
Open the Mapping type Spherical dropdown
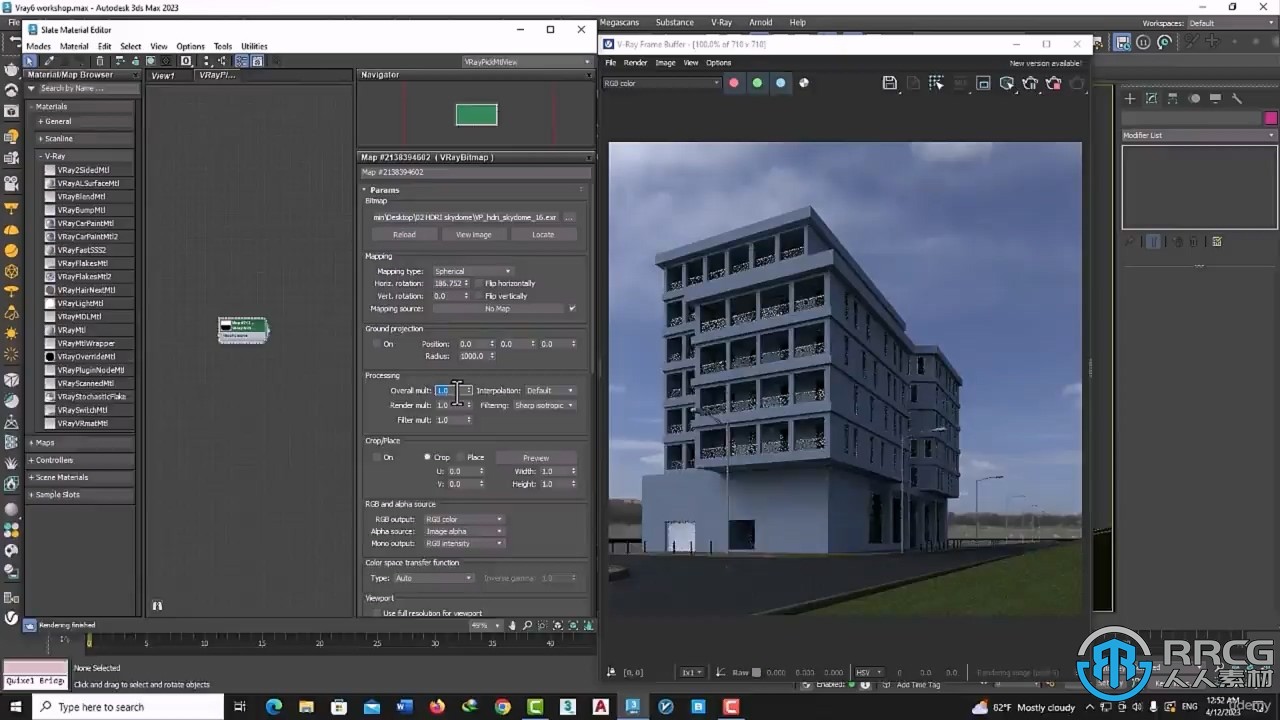472,271
